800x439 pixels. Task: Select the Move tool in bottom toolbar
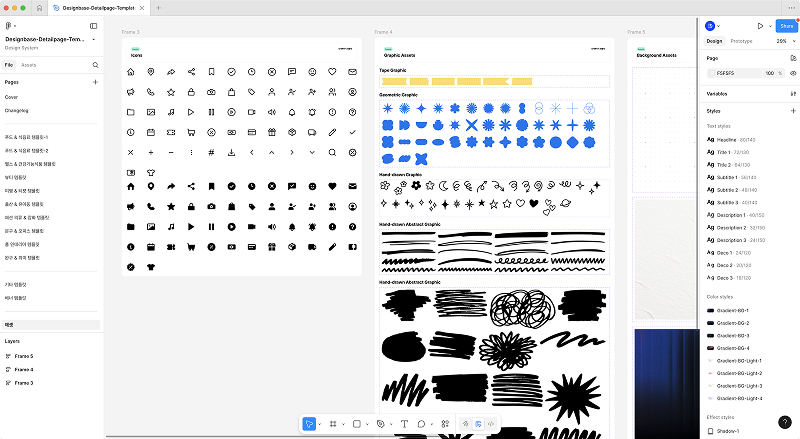(310, 424)
